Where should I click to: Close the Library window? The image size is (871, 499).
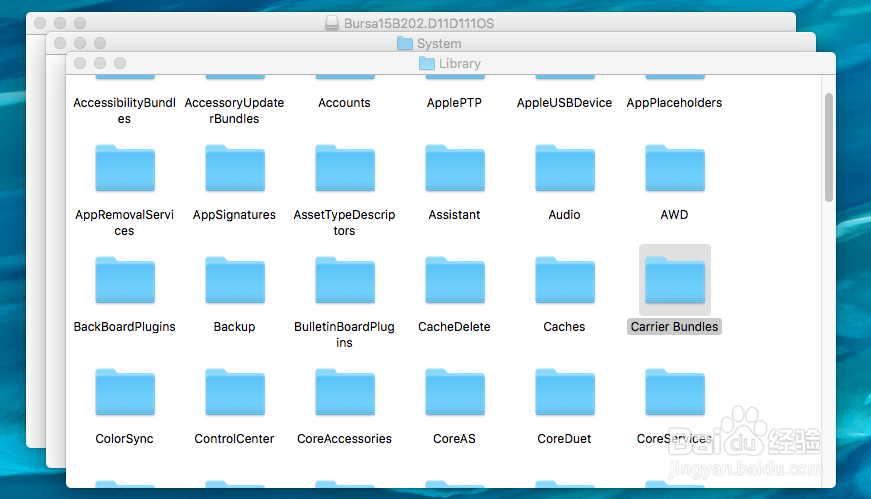click(80, 63)
